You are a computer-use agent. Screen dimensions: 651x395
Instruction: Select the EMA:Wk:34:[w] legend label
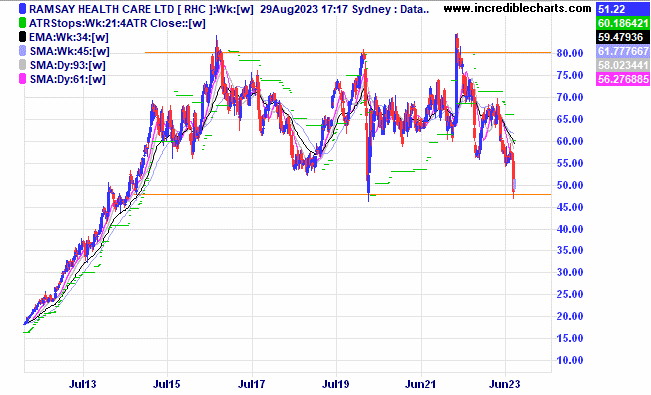tap(69, 37)
